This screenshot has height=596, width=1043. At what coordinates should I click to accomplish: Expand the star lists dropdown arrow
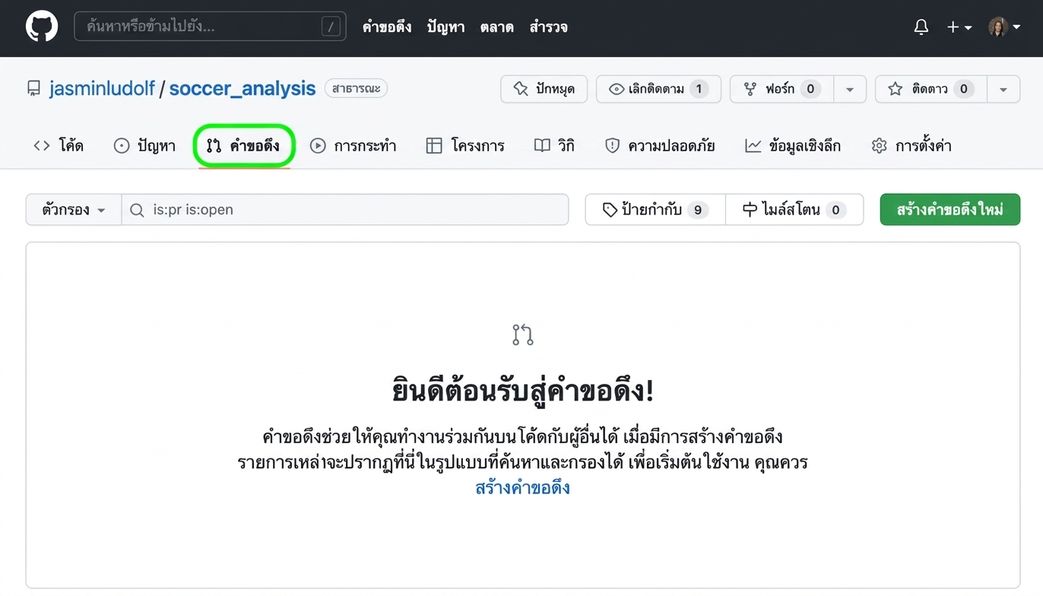1003,89
